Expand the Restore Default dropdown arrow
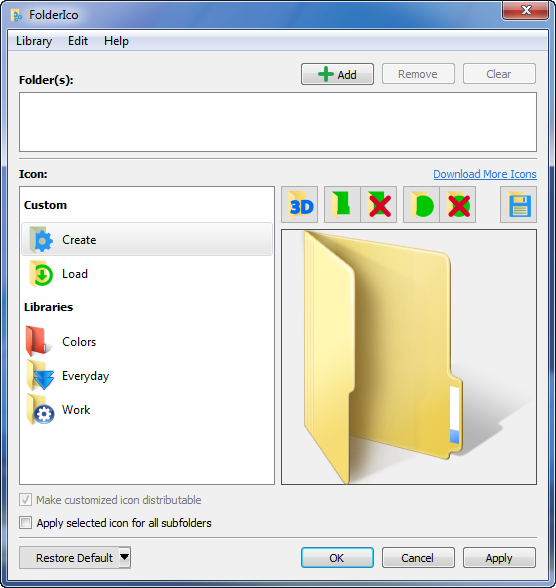Screen dimensions: 556x588 click(x=125, y=557)
